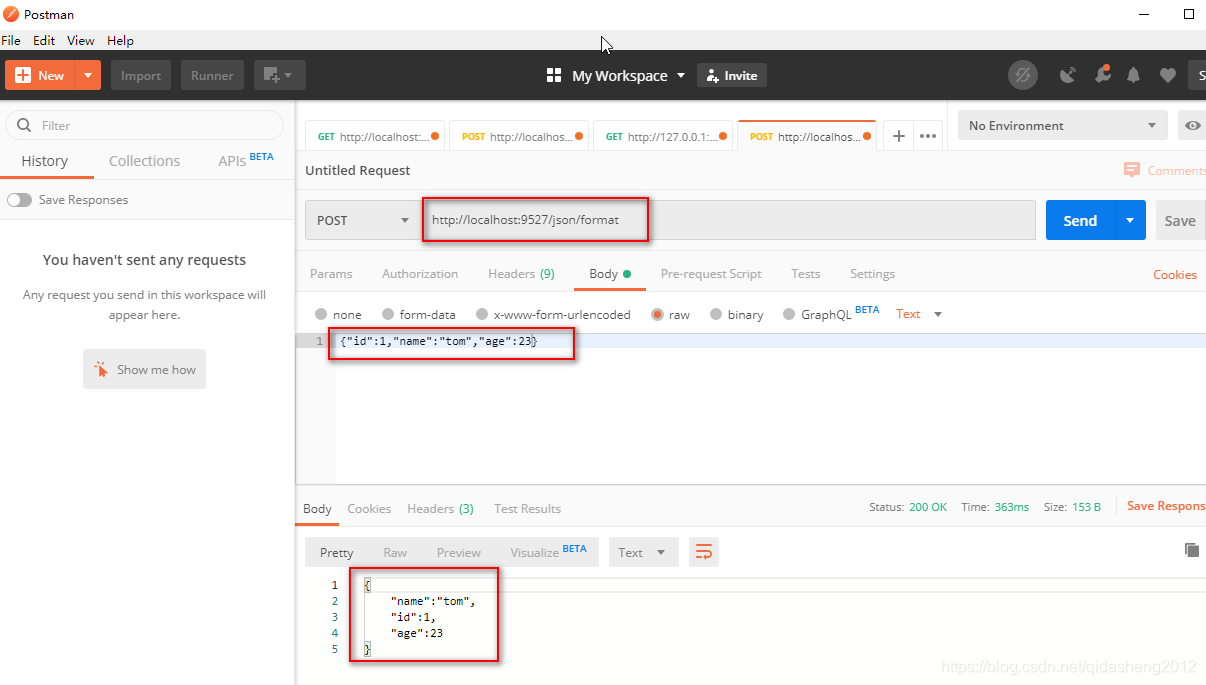Open the POST method dropdown
Image resolution: width=1206 pixels, height=685 pixels.
[x=363, y=220]
